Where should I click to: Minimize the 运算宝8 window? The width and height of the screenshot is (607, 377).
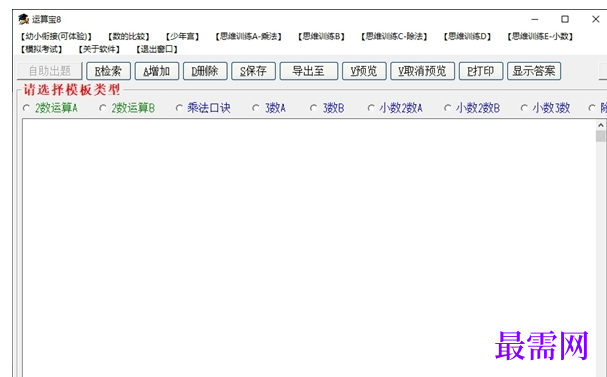tap(535, 19)
